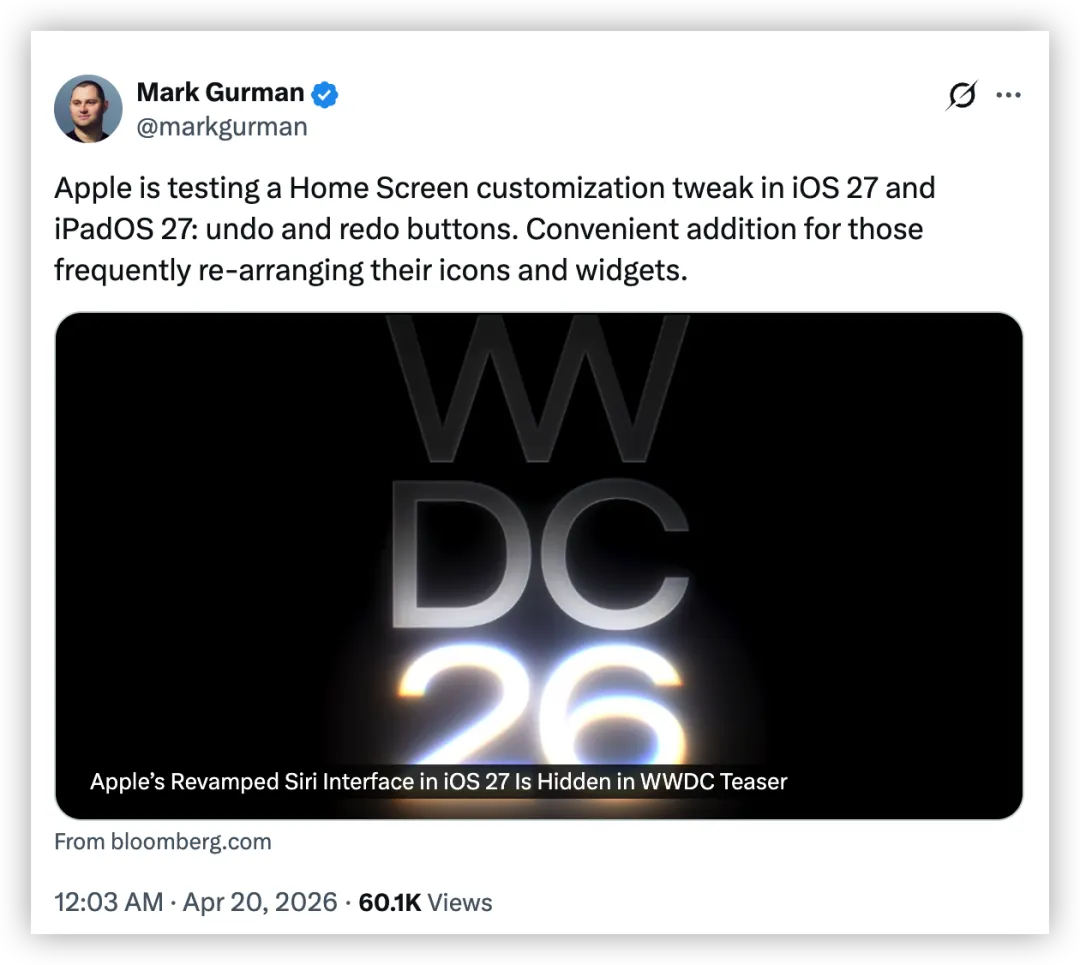Screen dimensions: 1080x965
Task: Click the Mark Gurman display name
Action: coord(220,92)
